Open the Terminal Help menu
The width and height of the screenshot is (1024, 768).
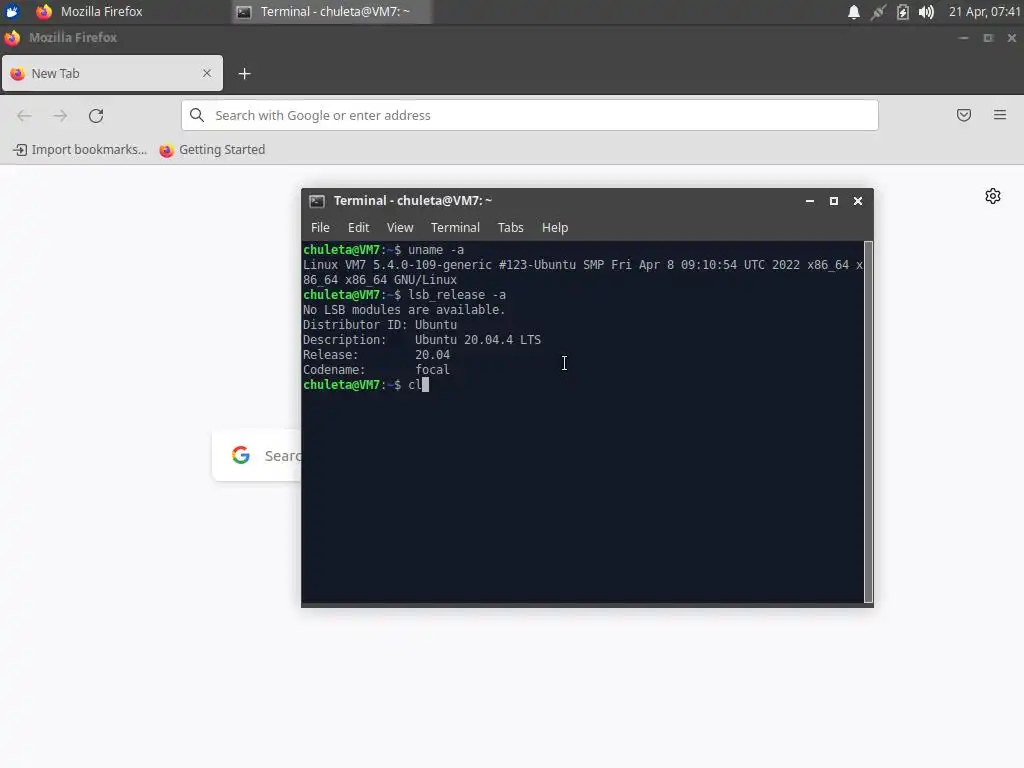pyautogui.click(x=555, y=227)
